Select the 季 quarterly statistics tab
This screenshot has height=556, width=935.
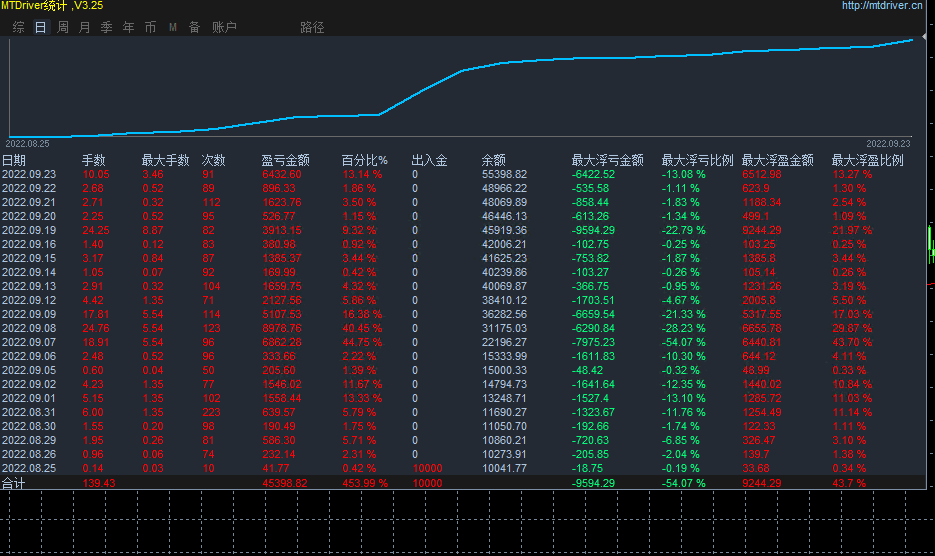point(106,27)
